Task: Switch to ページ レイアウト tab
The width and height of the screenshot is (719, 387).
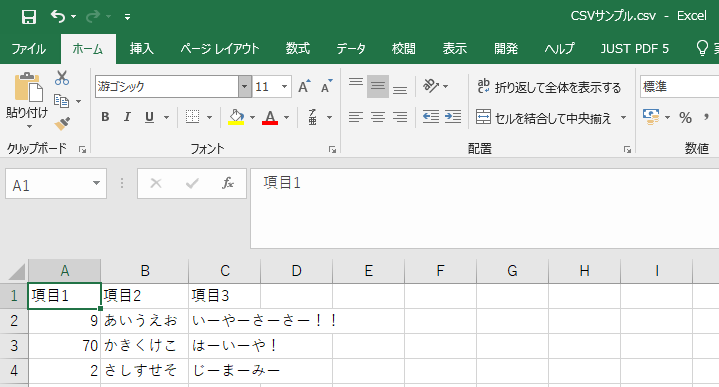Action: click(220, 49)
